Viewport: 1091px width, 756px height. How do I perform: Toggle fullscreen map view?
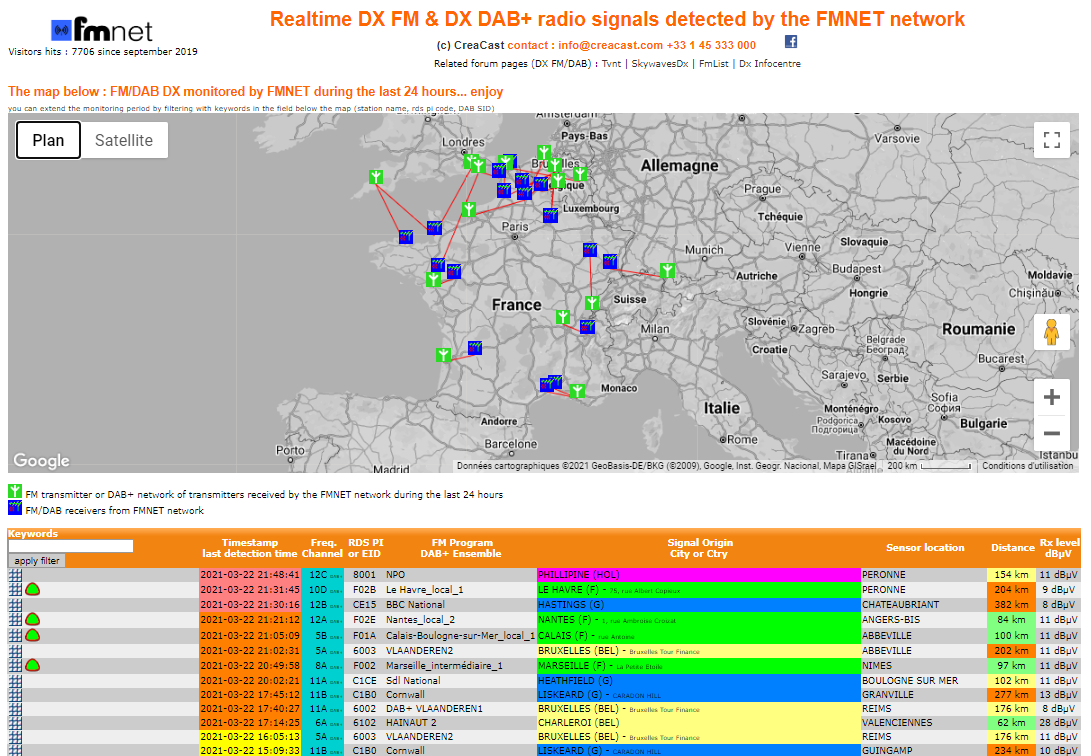1051,140
